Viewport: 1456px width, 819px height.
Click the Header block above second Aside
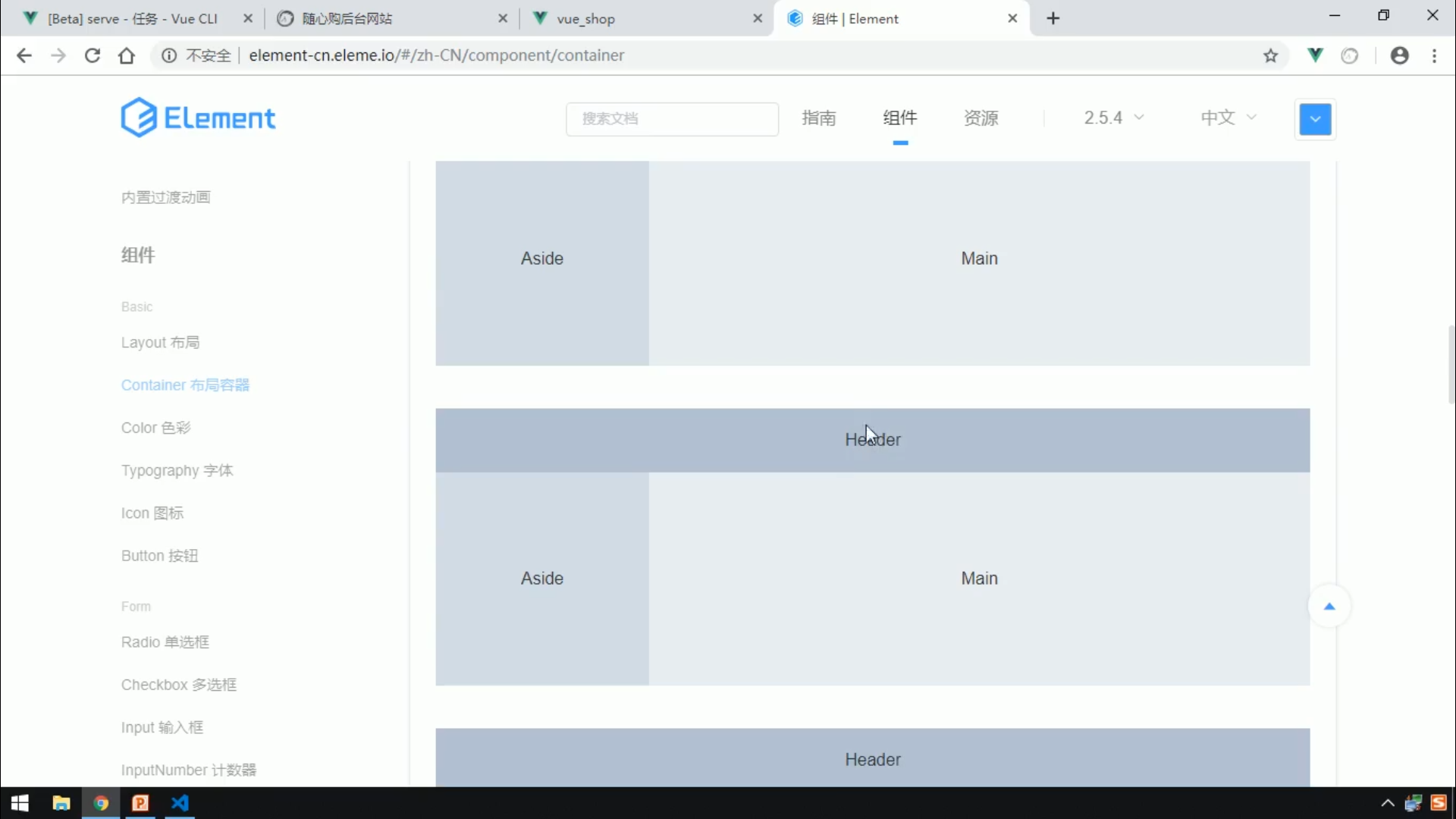(x=873, y=440)
